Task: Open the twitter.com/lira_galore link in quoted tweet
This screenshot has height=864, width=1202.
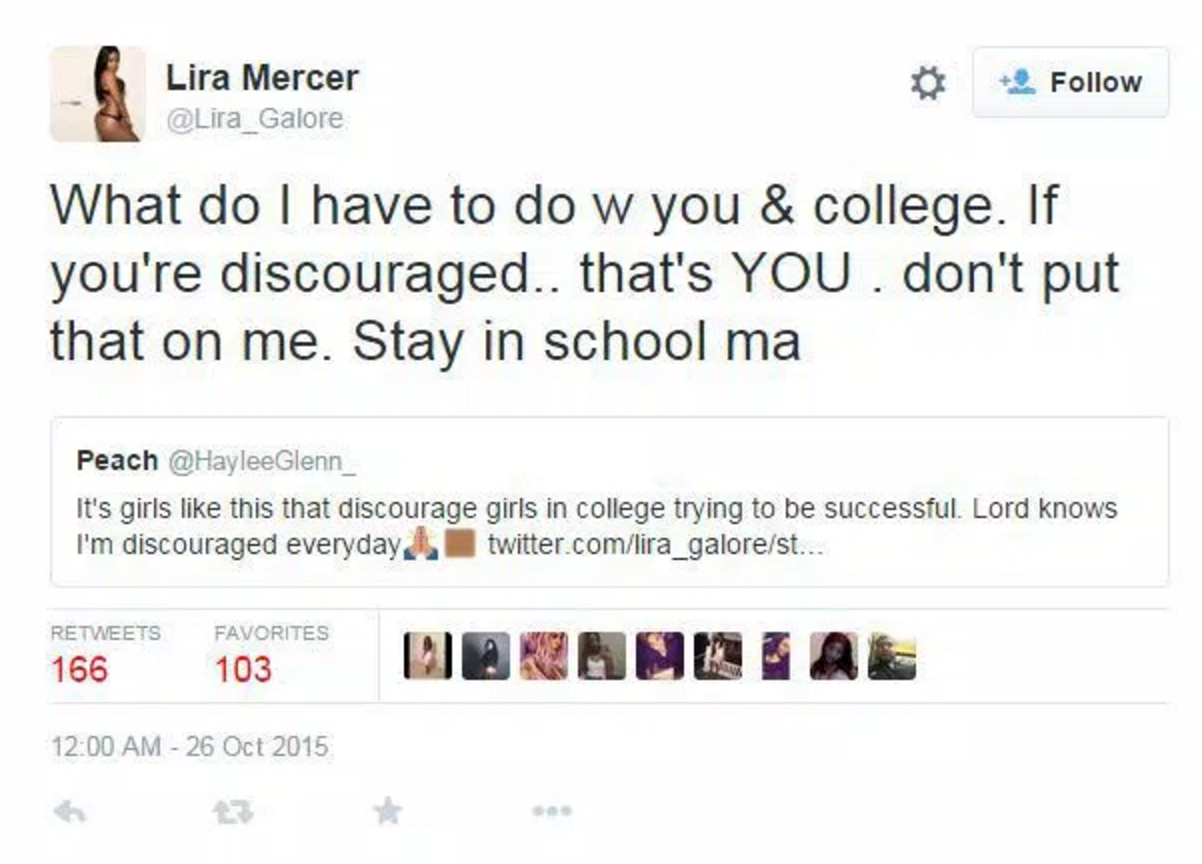Action: point(655,548)
